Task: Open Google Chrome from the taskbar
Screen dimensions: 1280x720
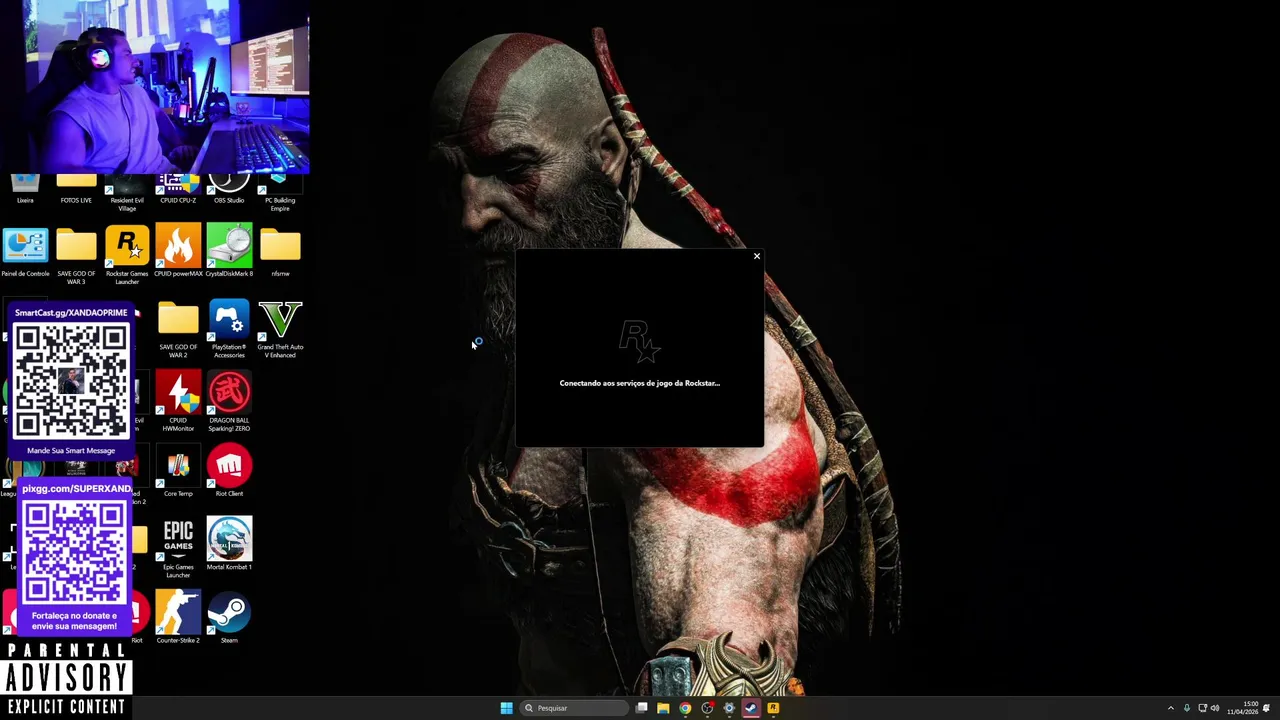Action: [685, 708]
